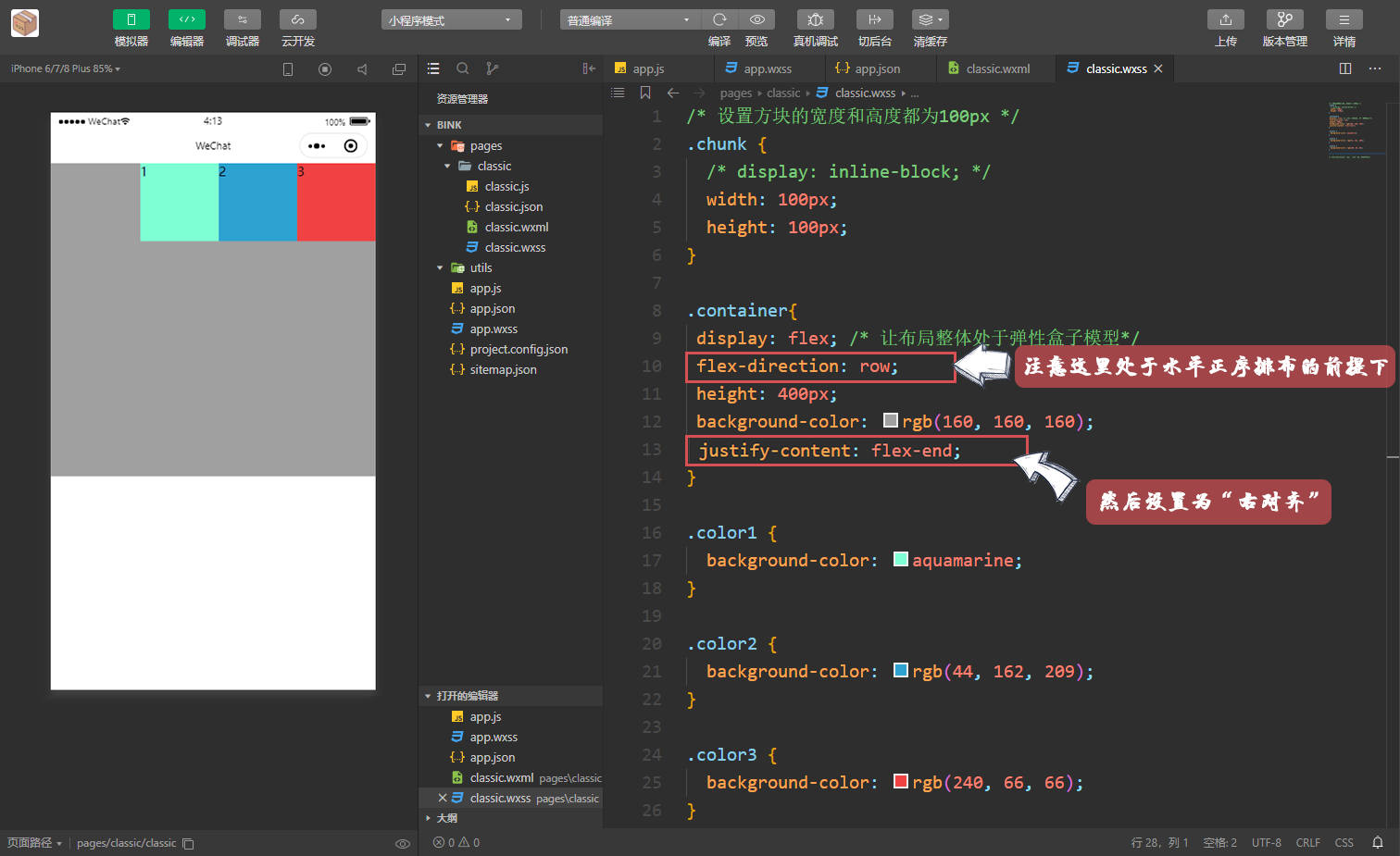Open the clear cache (清缓存) menu
The image size is (1400, 856).
(x=931, y=19)
